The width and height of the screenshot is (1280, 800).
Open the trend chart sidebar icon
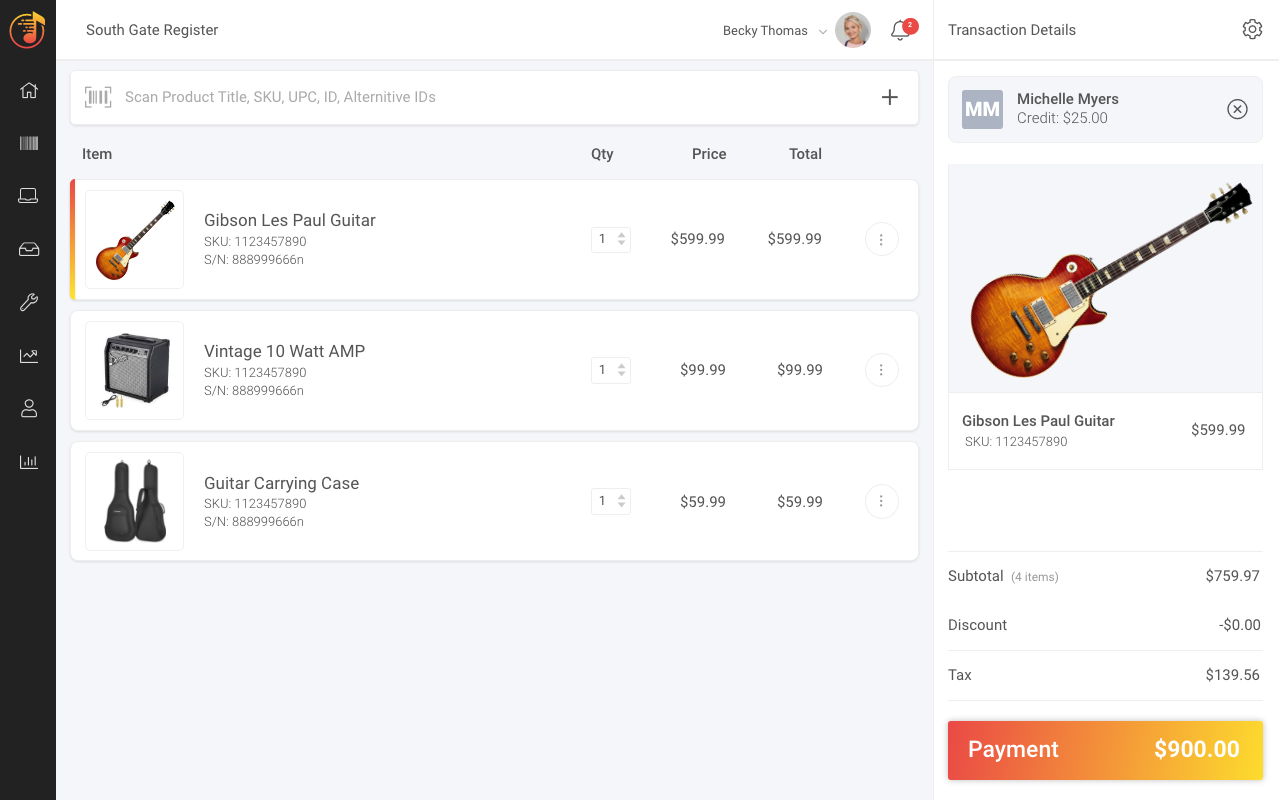(x=29, y=355)
